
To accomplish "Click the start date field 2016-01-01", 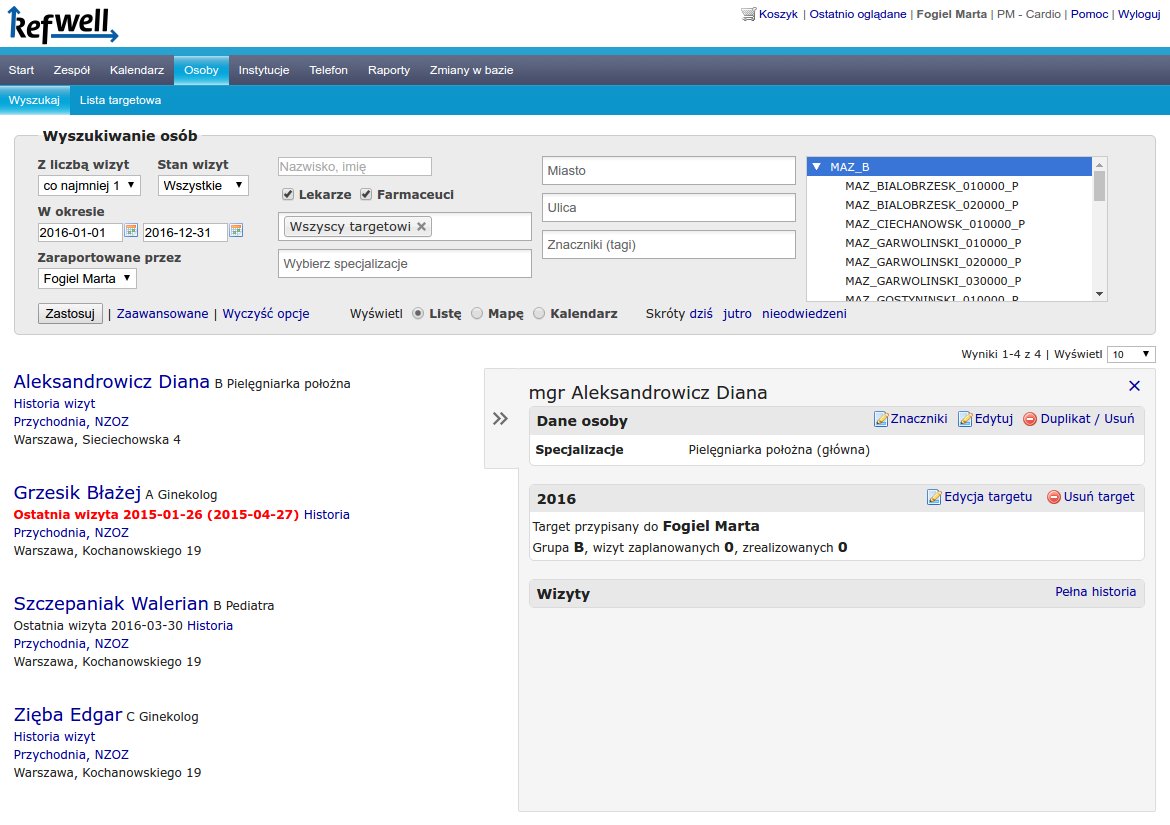I will (x=80, y=233).
